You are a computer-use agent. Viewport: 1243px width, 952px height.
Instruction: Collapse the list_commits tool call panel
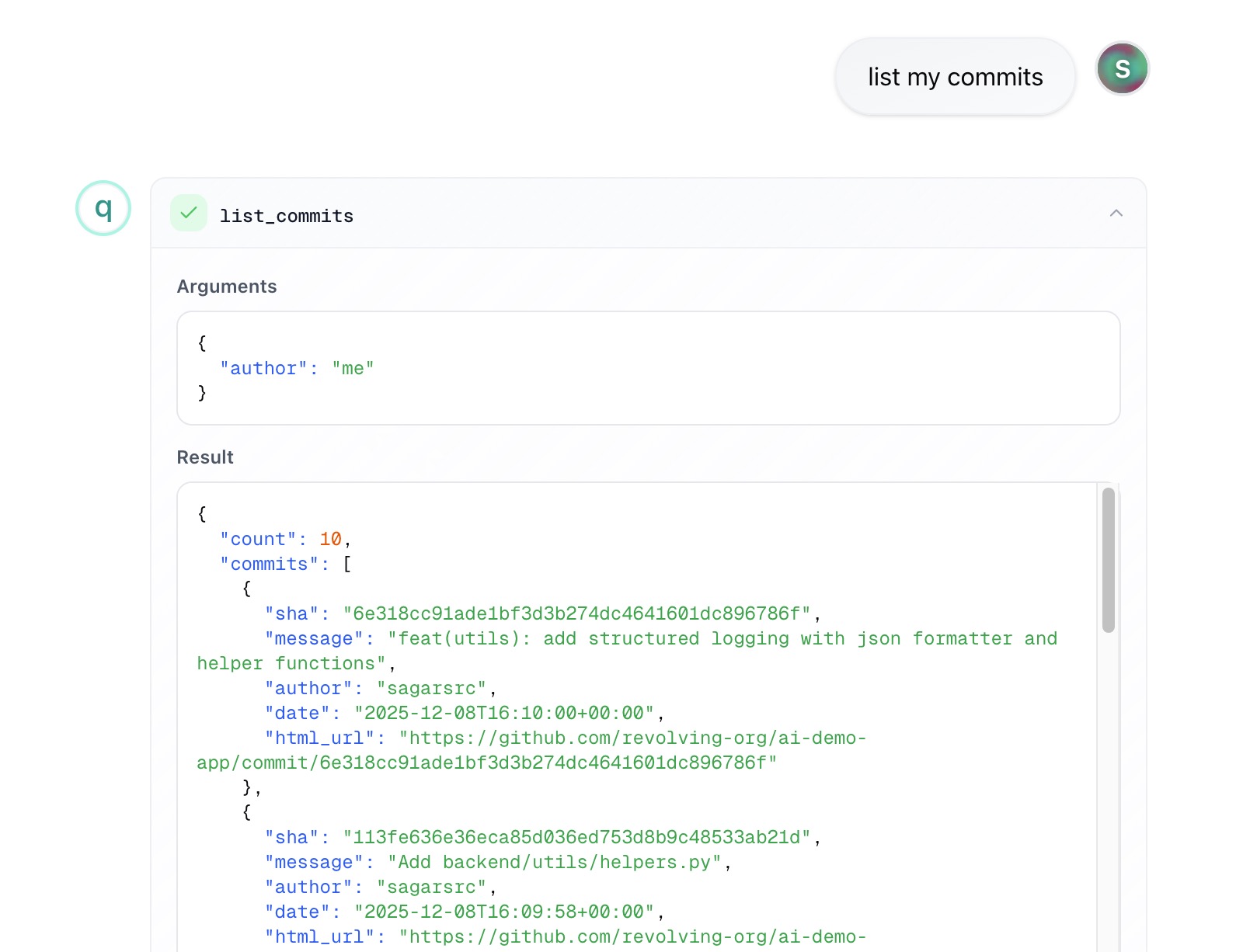coord(1116,214)
